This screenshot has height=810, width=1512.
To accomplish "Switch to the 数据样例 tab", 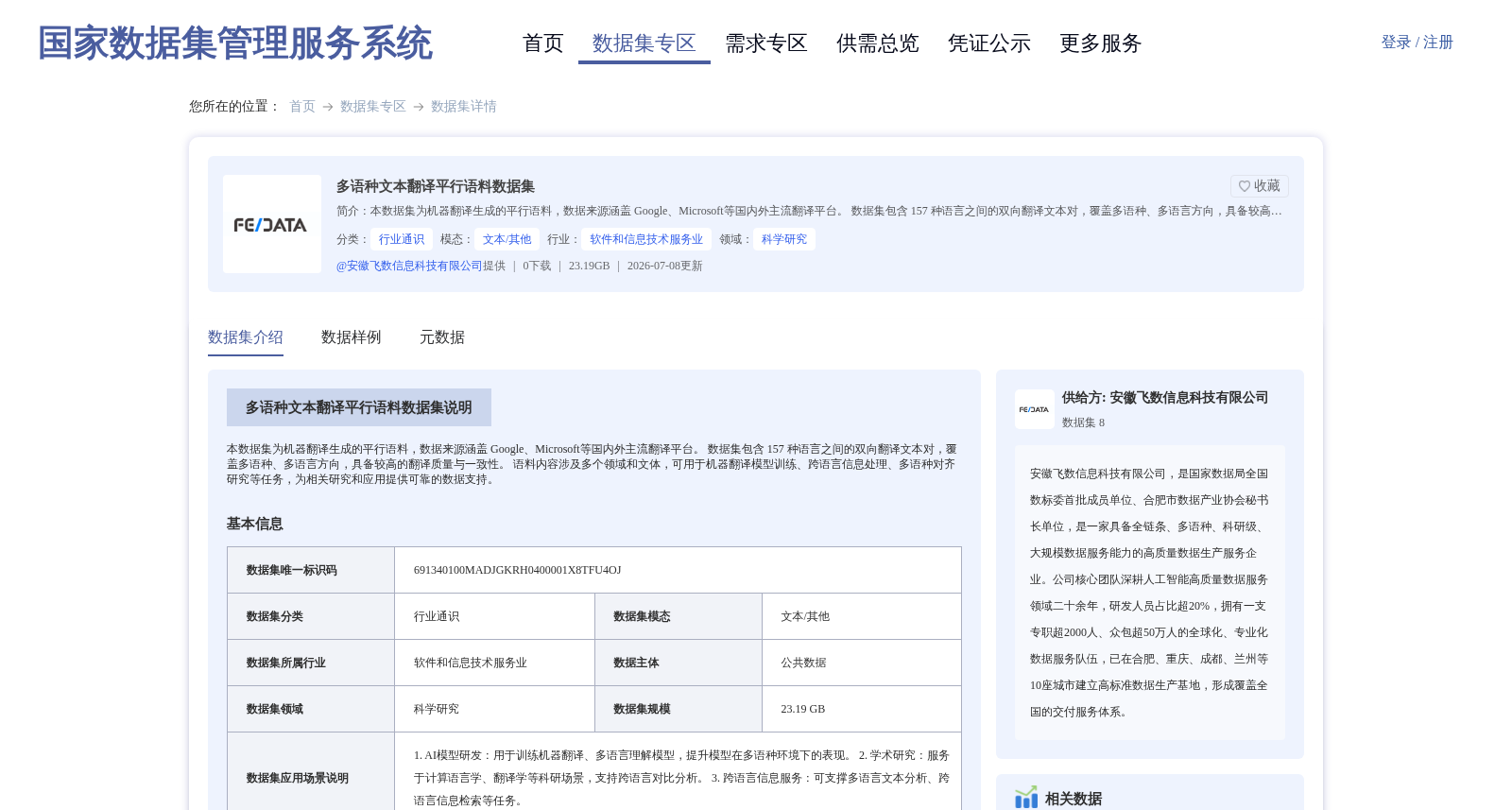I will point(352,337).
